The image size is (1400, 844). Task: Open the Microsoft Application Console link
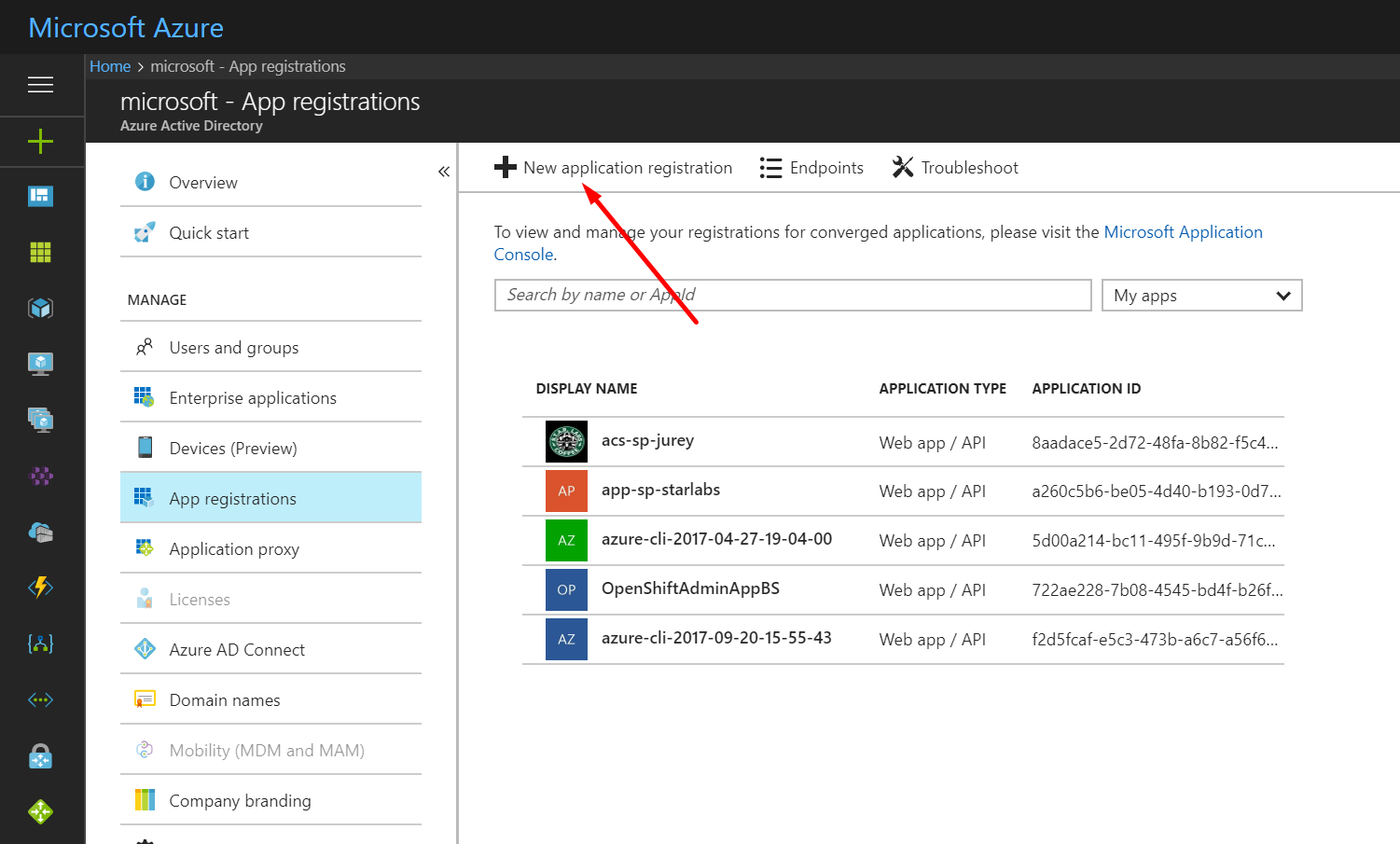[x=1182, y=232]
